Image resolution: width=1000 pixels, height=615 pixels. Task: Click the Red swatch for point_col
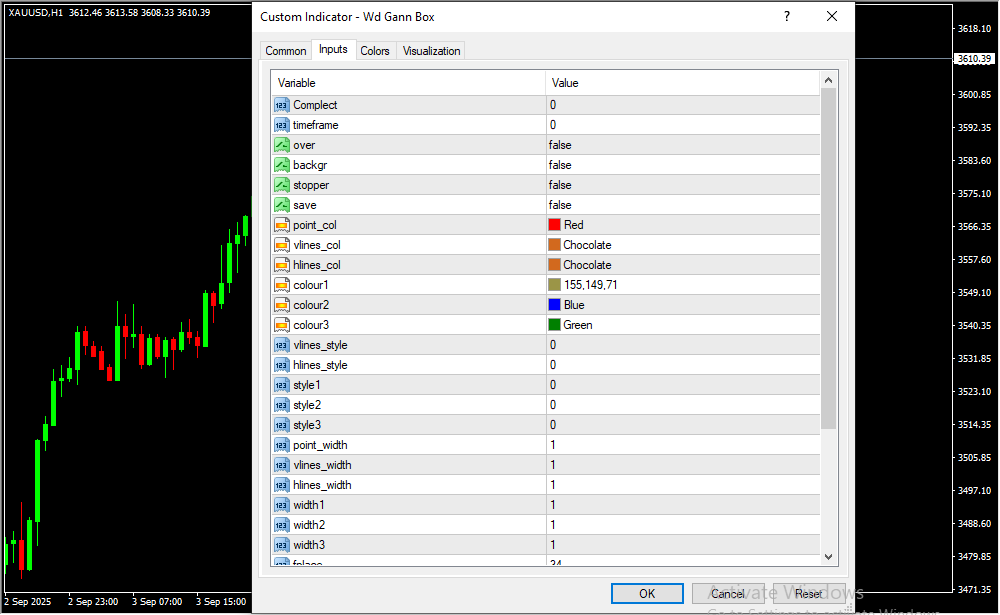pos(555,225)
